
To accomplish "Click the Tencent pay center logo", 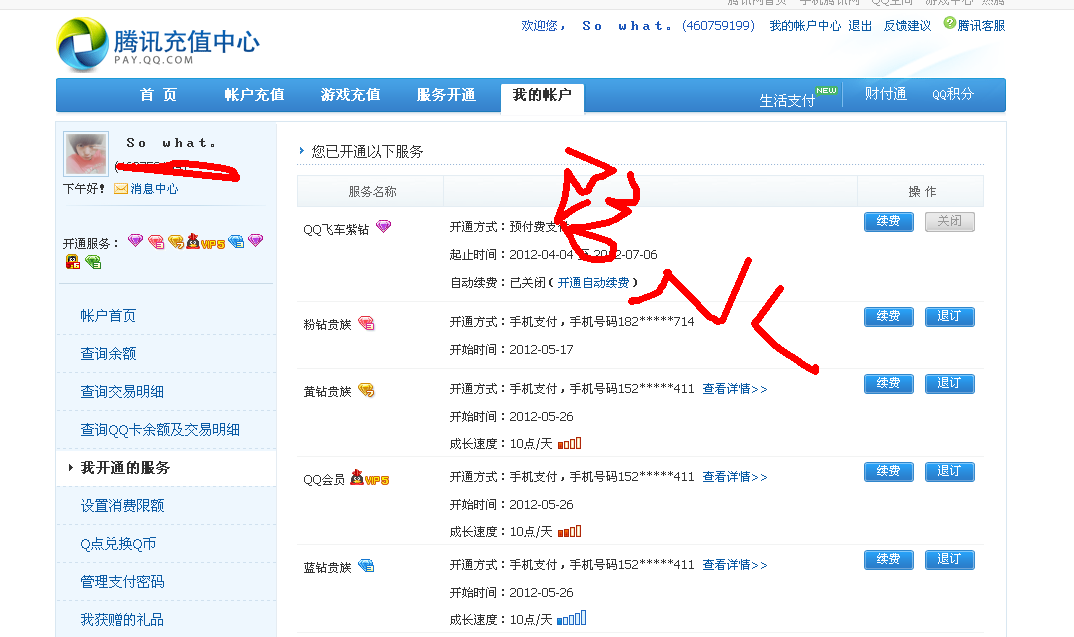I will (158, 45).
